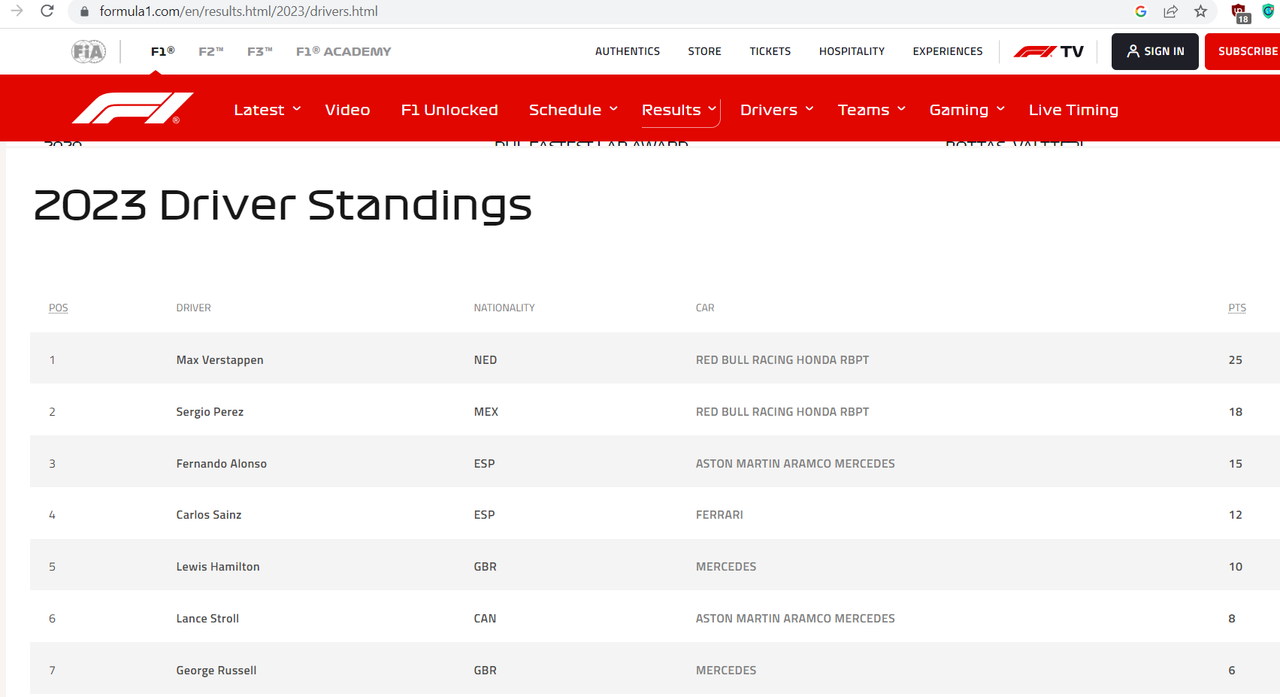Switch to the F2 series tab
The image size is (1280, 697).
point(211,51)
